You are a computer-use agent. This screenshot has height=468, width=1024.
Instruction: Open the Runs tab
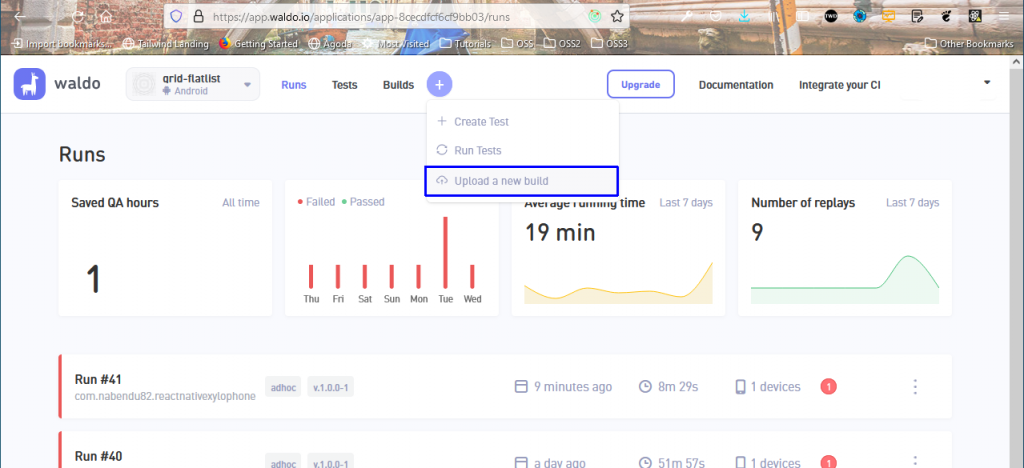tap(294, 85)
